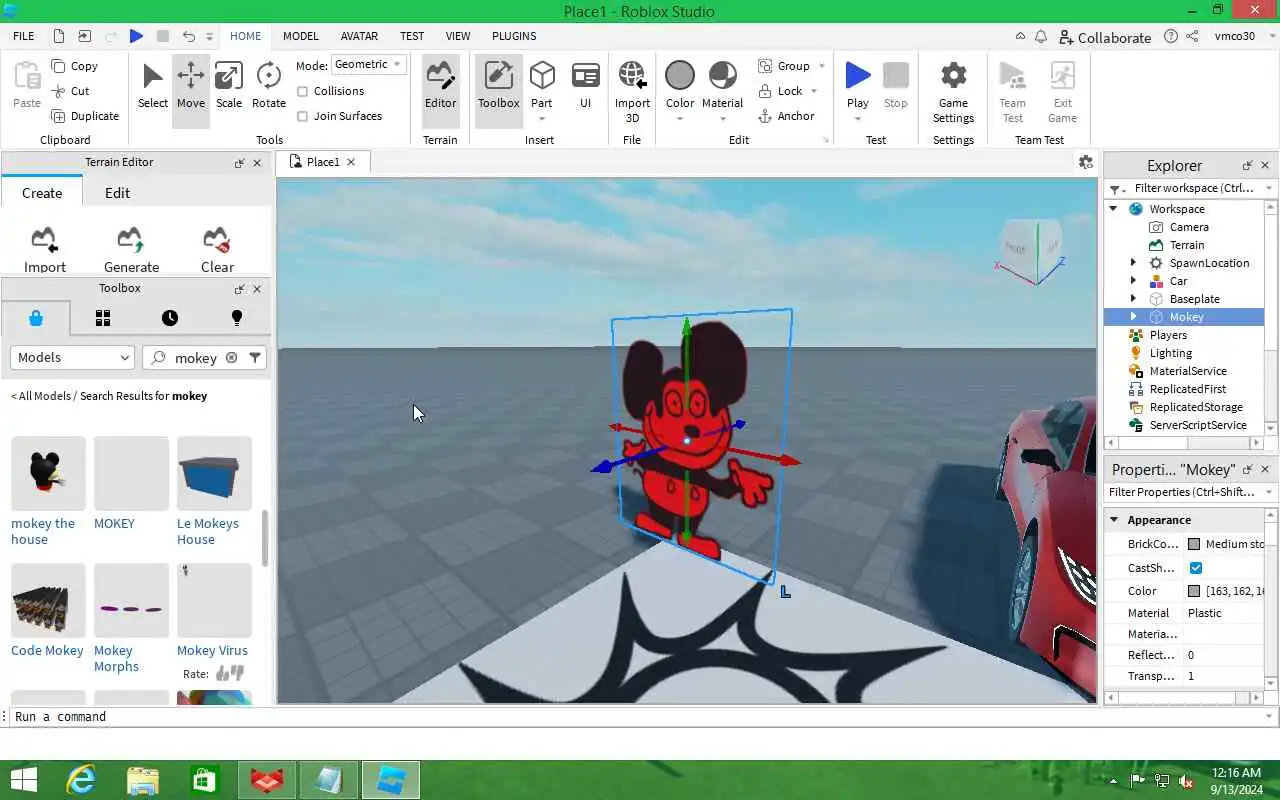Select Lighting in the Explorer
This screenshot has width=1280, height=800.
(x=1170, y=353)
